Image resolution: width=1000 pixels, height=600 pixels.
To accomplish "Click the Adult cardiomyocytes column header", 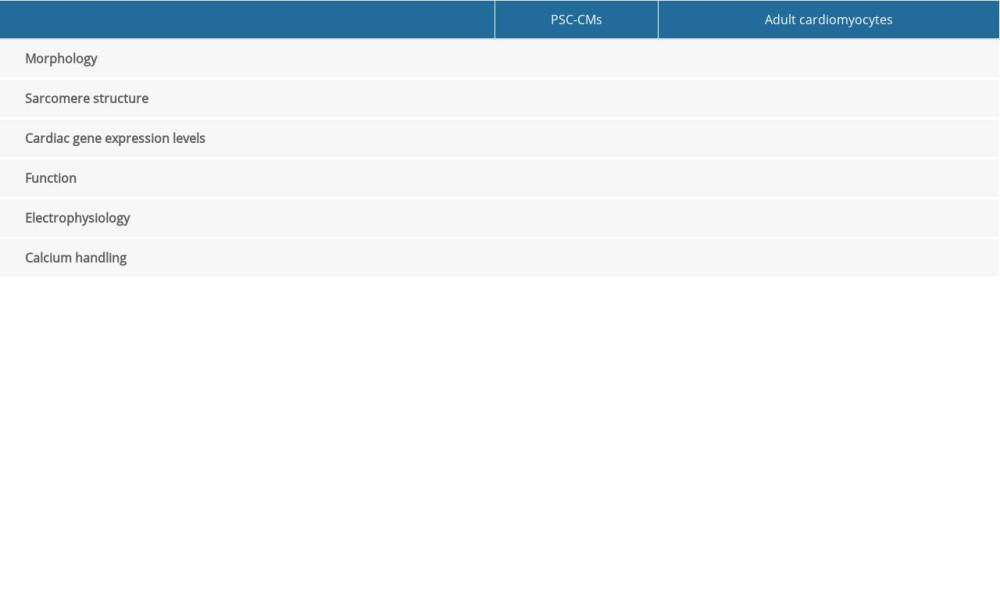I will tap(828, 20).
